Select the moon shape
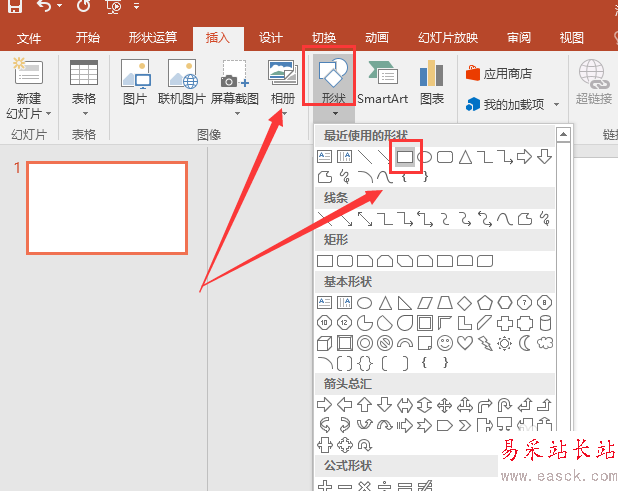The image size is (618, 491). coord(525,343)
